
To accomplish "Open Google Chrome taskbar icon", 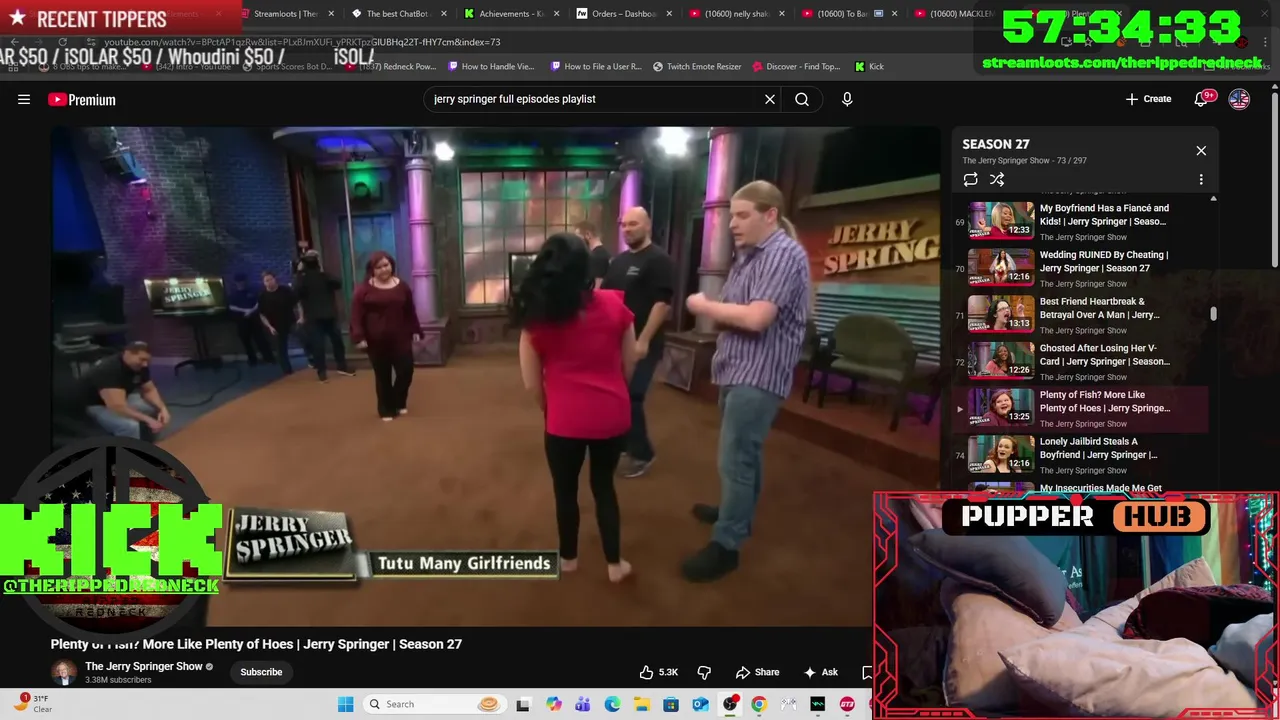I will [759, 704].
